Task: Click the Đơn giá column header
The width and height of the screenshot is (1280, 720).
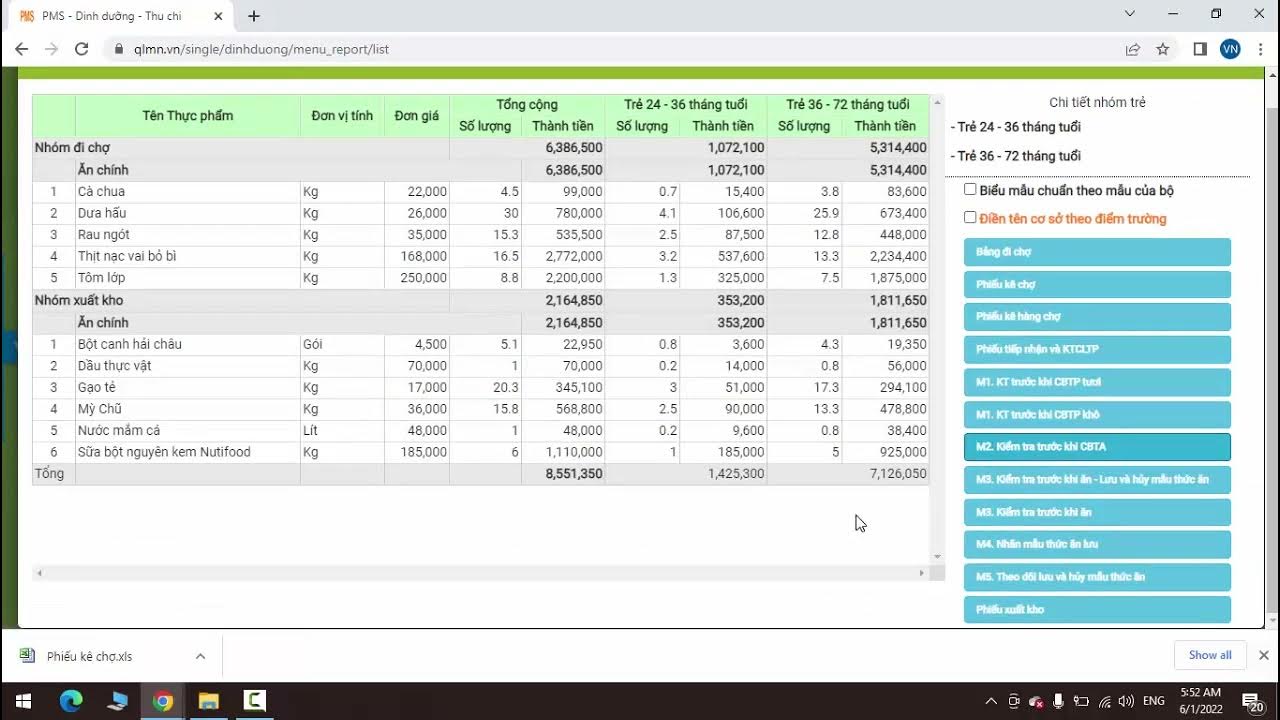Action: (416, 116)
